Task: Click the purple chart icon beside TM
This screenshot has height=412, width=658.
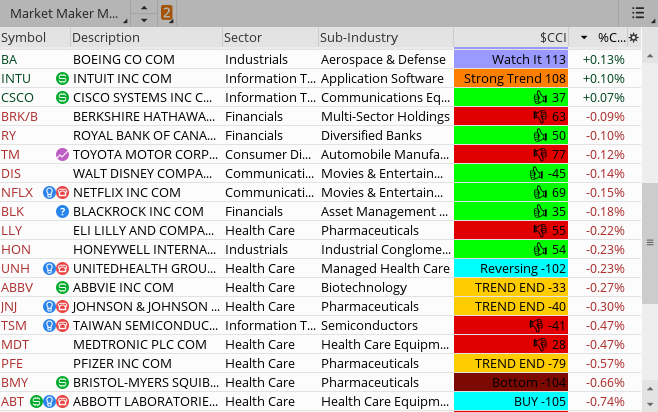Action: pos(62,154)
